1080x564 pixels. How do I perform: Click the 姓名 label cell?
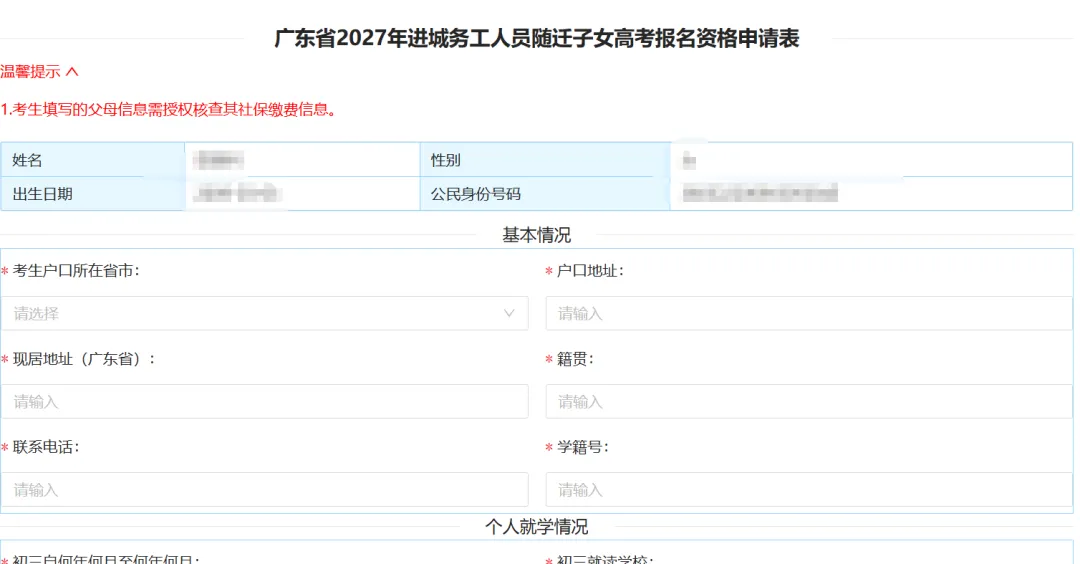tap(93, 160)
